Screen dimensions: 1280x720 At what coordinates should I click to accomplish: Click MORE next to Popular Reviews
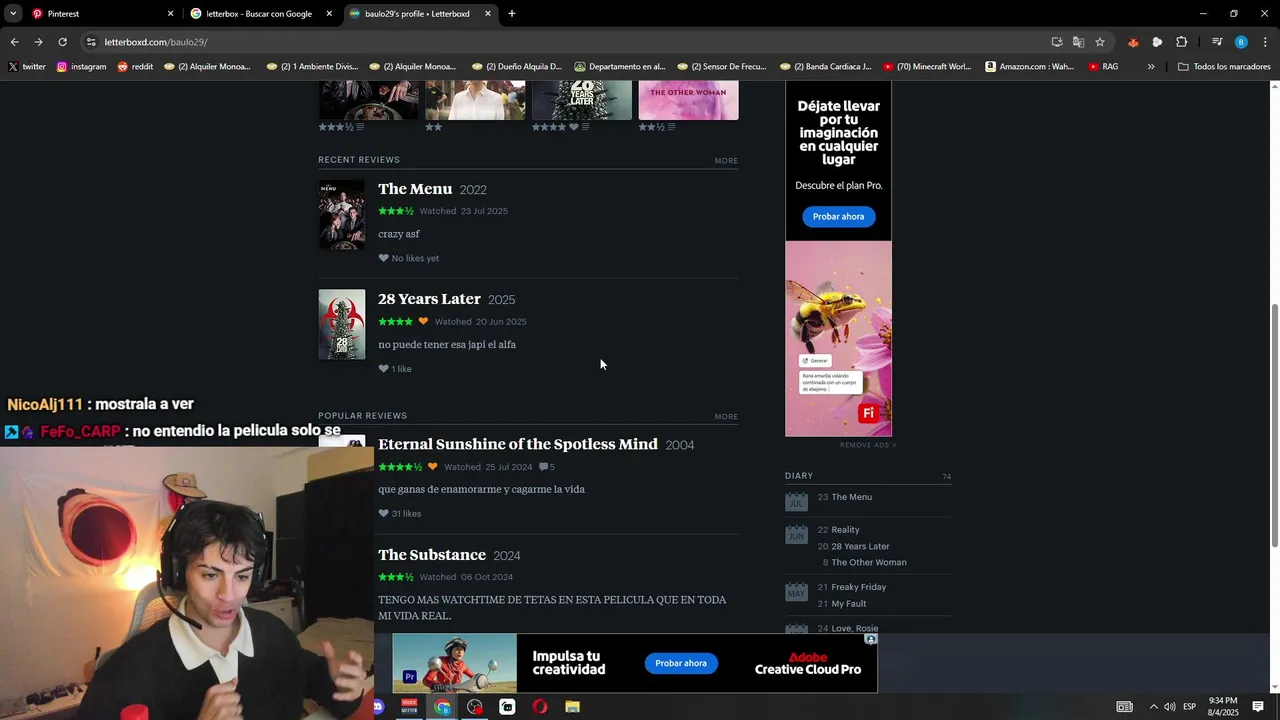[x=726, y=417]
